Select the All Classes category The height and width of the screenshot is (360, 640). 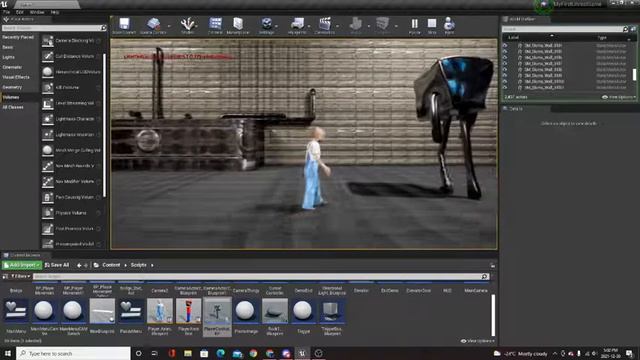[13, 107]
